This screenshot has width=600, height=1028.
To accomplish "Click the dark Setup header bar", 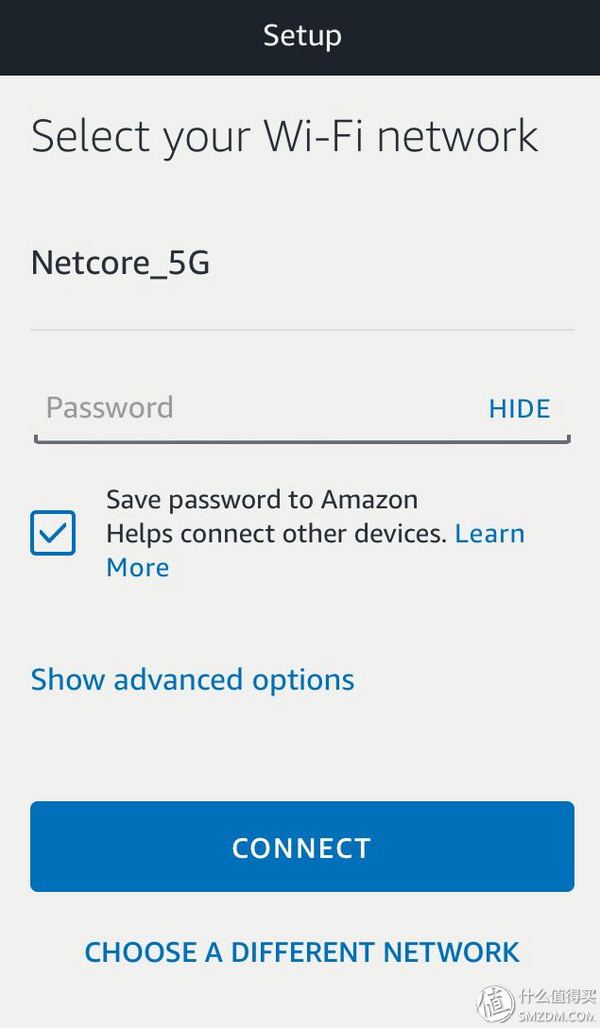I will point(300,37).
